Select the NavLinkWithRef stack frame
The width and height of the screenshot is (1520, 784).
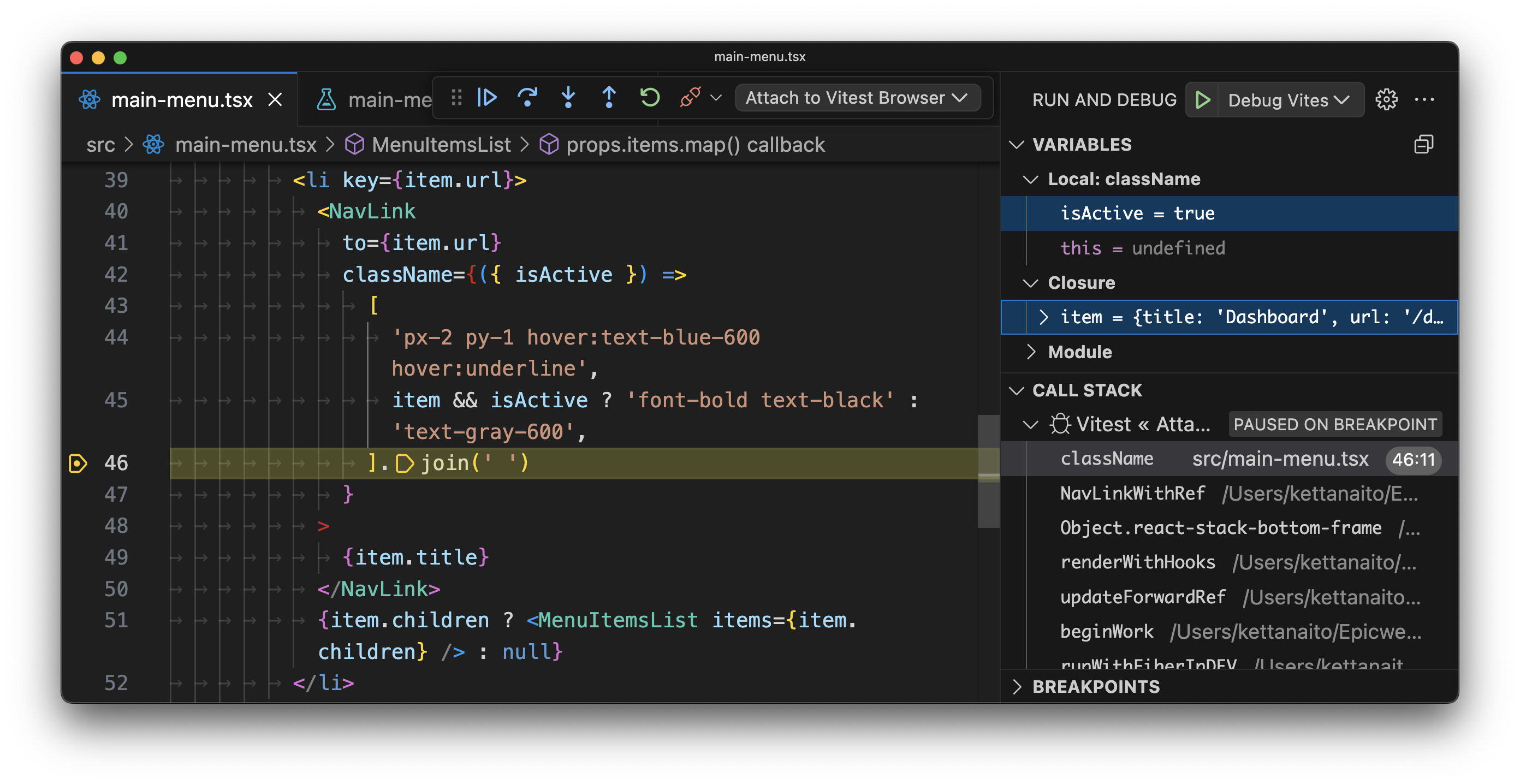click(1229, 494)
